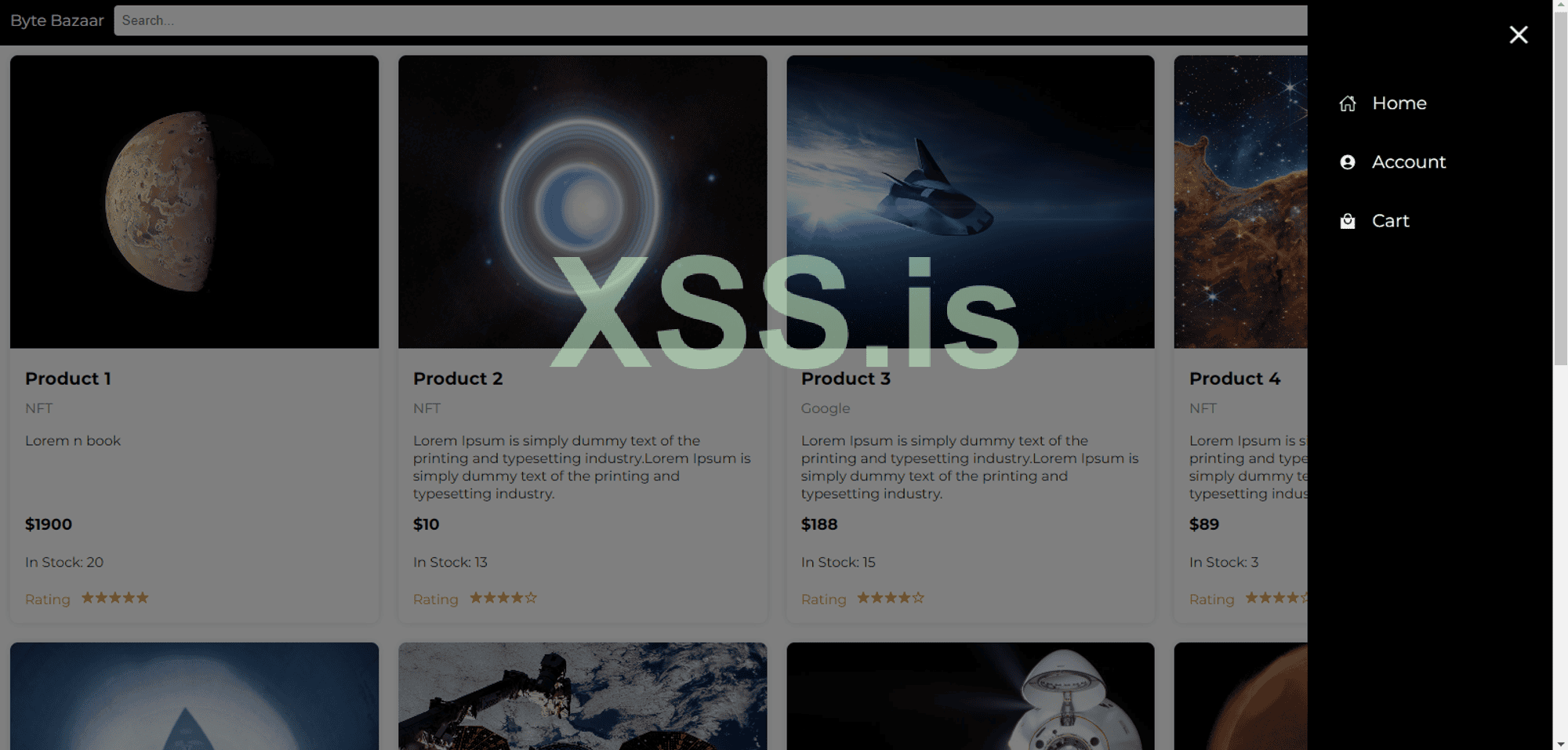Click the Product 3 star rating
Screen dimensions: 1568x750
click(x=891, y=598)
